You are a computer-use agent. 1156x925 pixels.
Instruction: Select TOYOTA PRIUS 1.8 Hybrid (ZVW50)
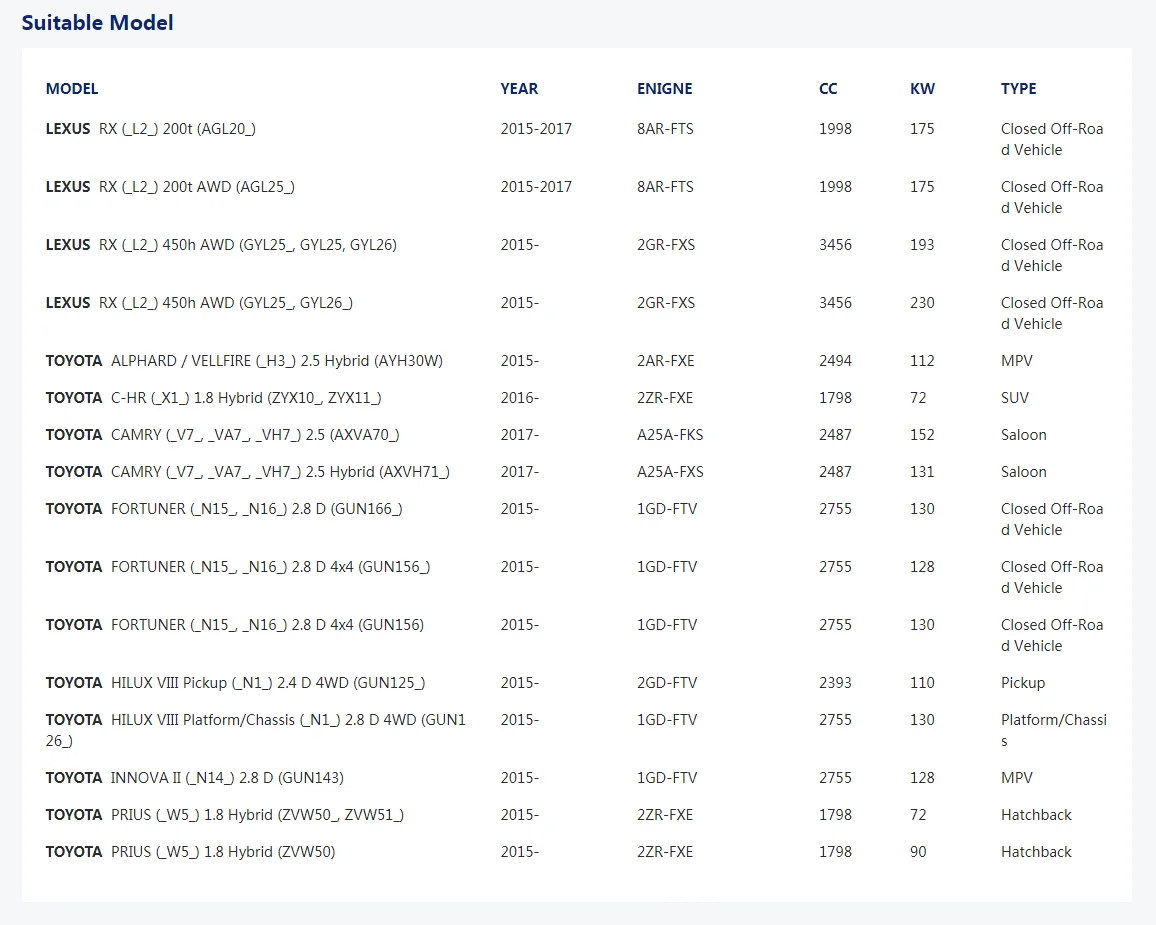pos(190,851)
